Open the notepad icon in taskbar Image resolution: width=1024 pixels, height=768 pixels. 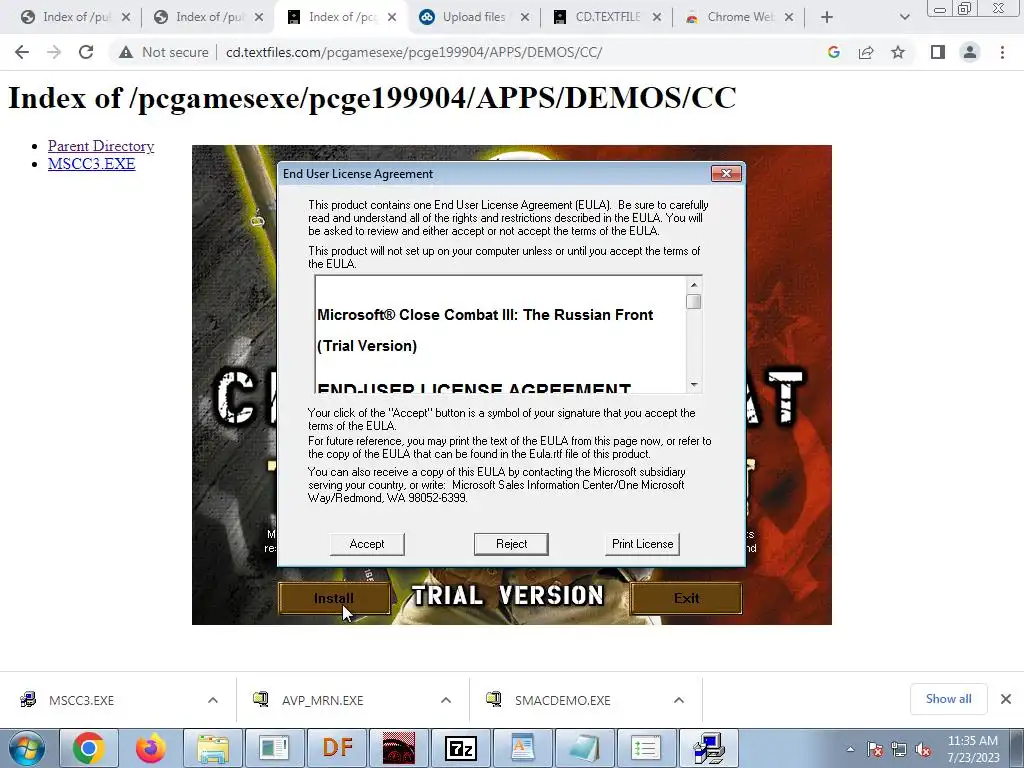584,748
